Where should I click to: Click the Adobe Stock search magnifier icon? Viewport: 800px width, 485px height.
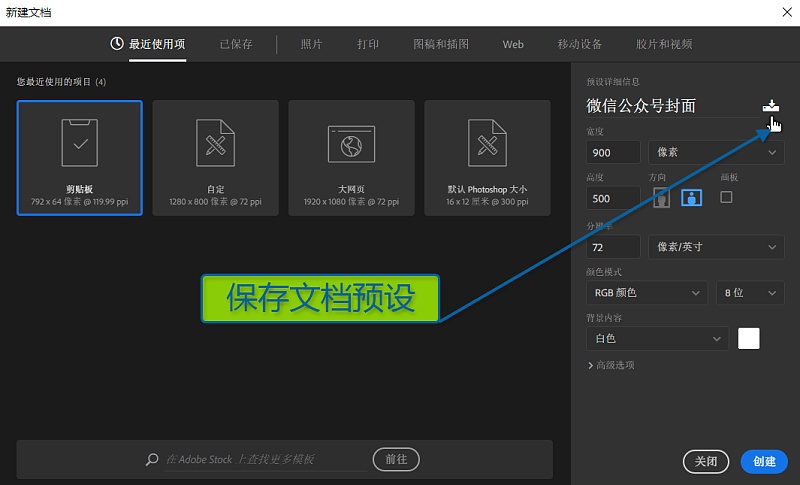click(x=152, y=460)
